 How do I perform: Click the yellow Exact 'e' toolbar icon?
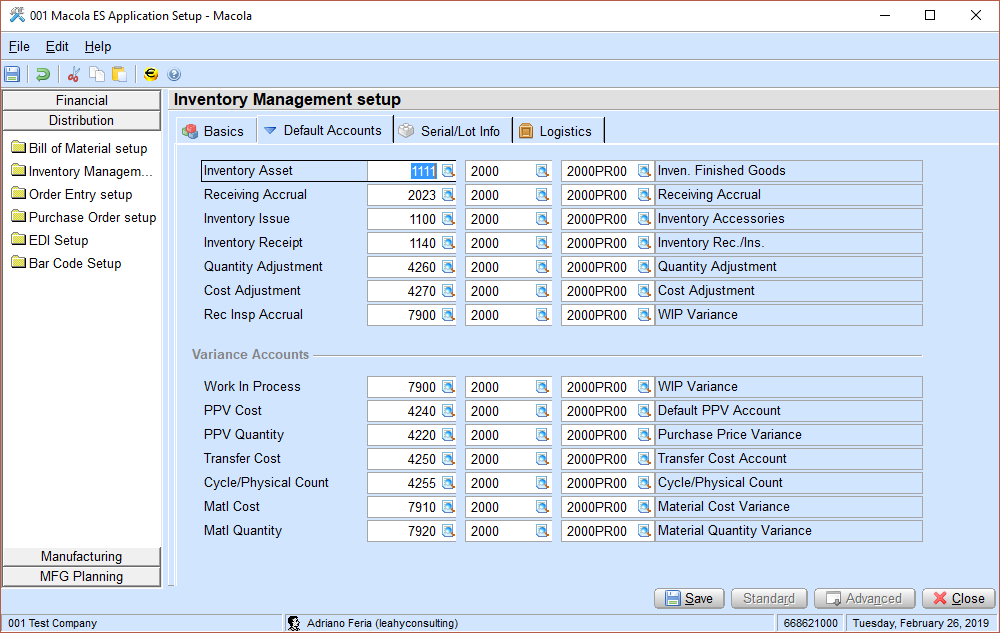[151, 74]
